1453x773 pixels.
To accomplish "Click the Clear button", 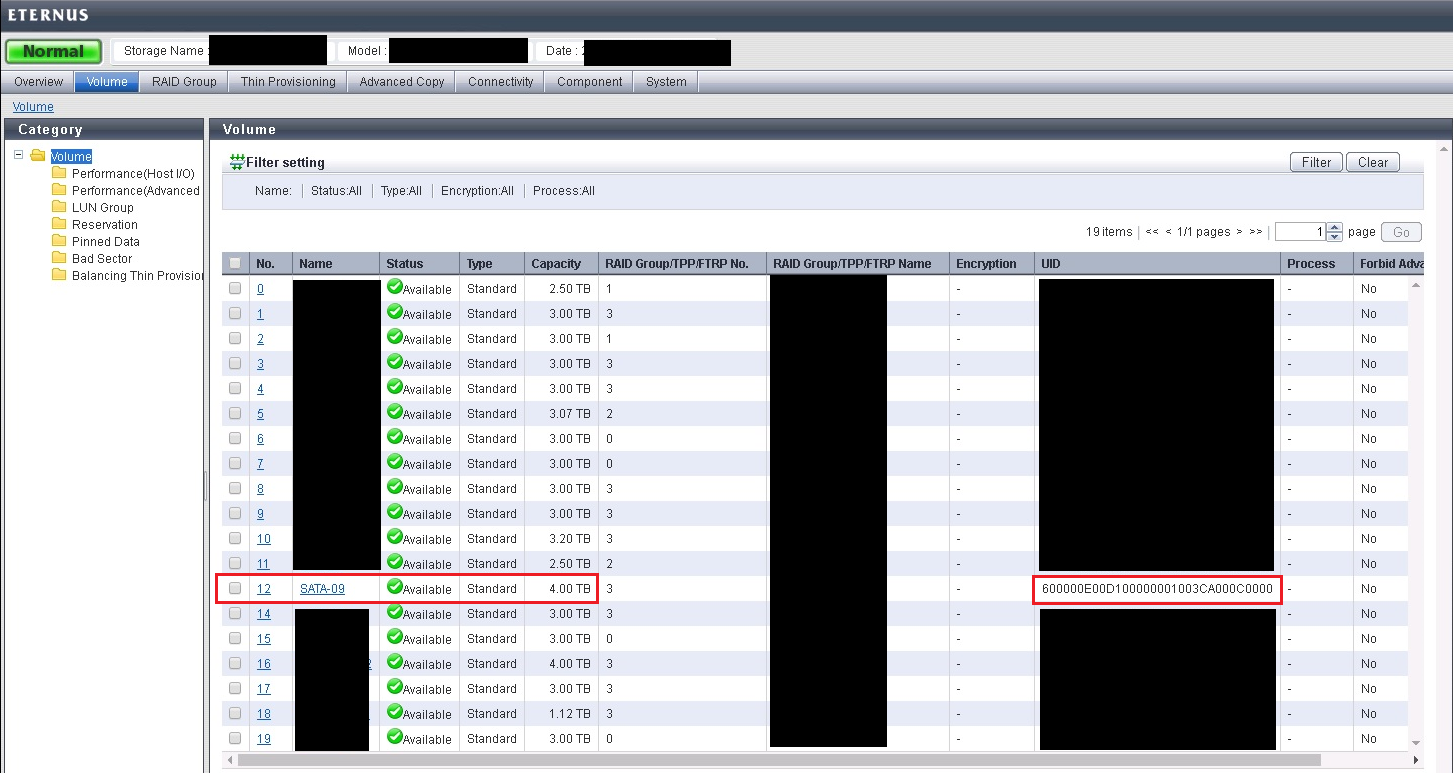I will (x=1372, y=162).
